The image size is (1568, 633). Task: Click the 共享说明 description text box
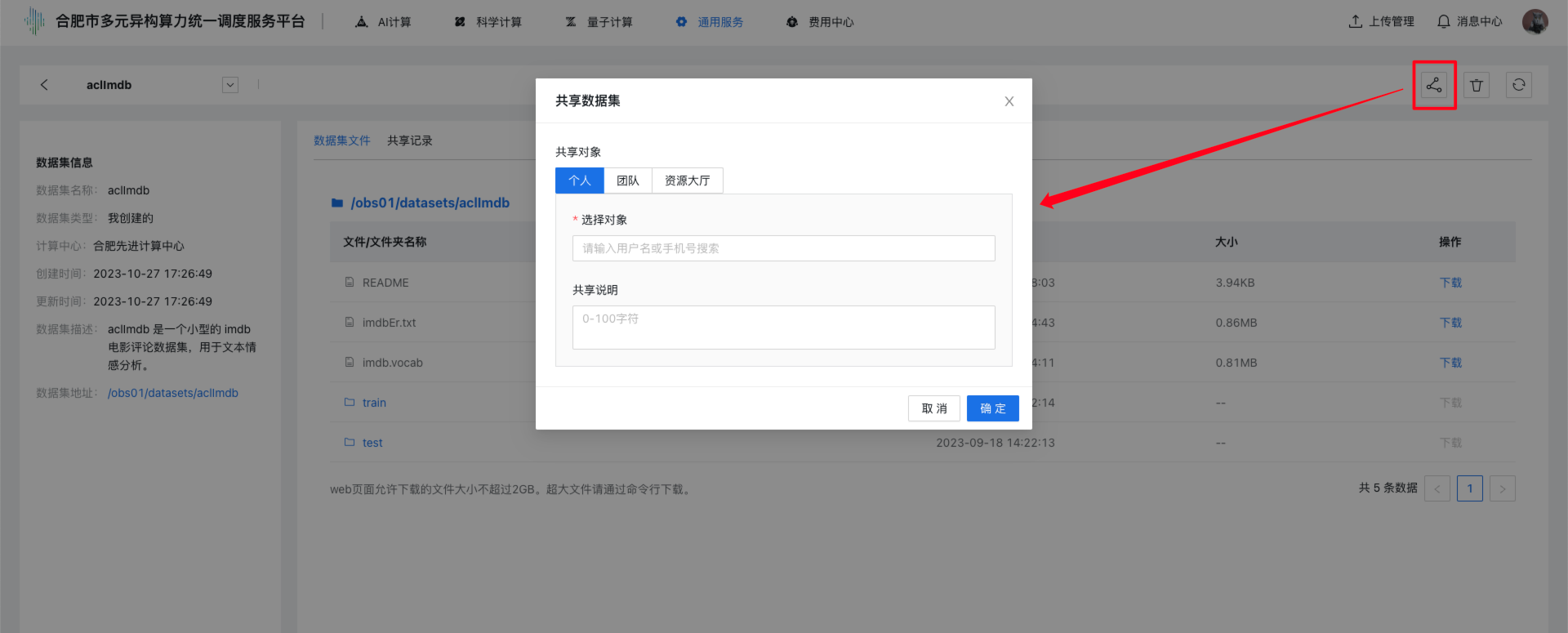point(783,327)
